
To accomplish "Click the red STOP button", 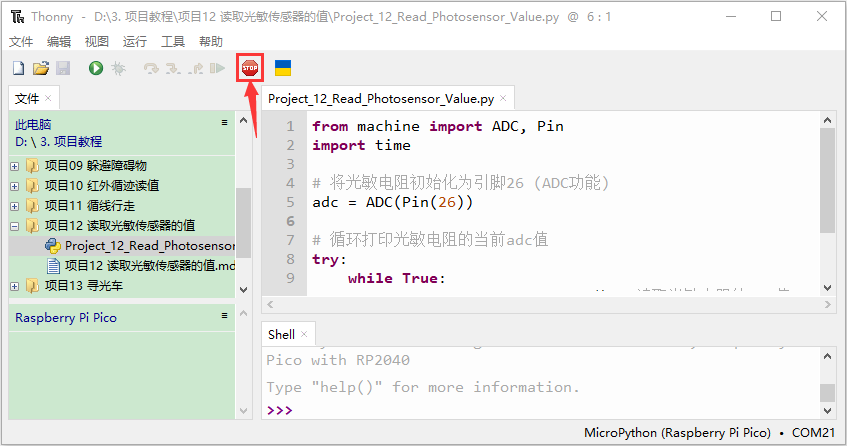I will click(250, 68).
